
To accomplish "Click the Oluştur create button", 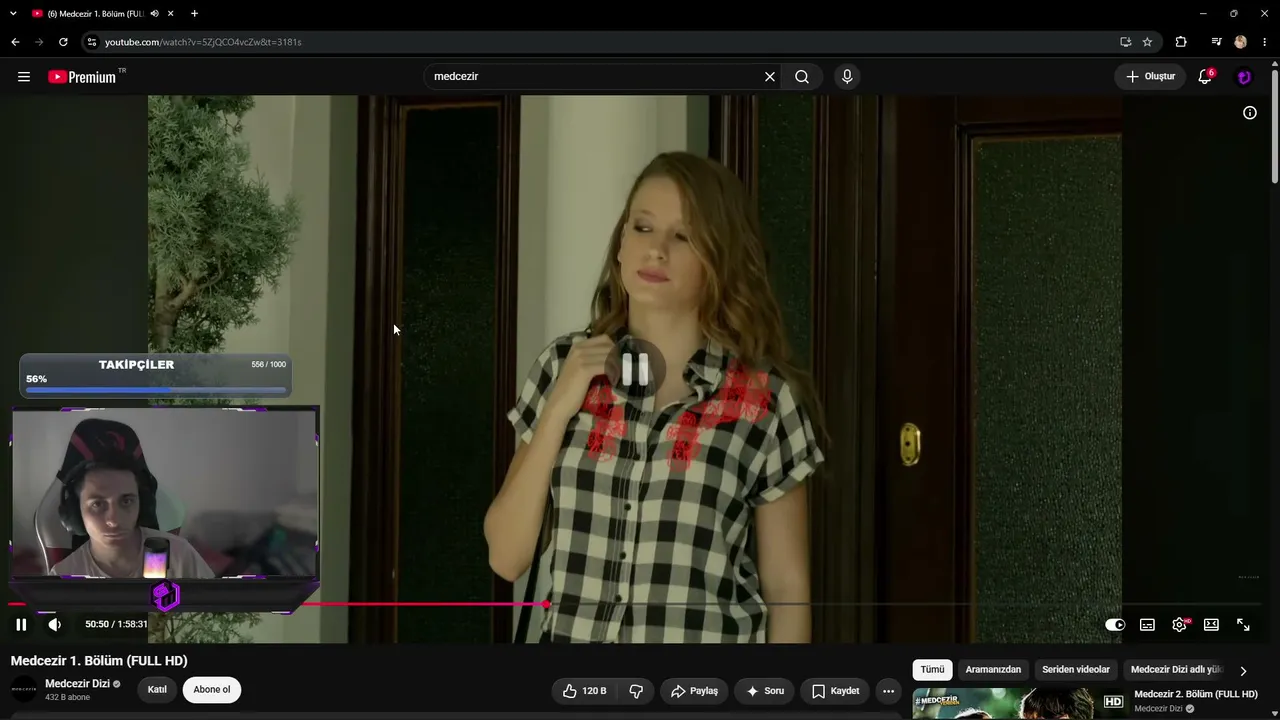I will [x=1151, y=77].
